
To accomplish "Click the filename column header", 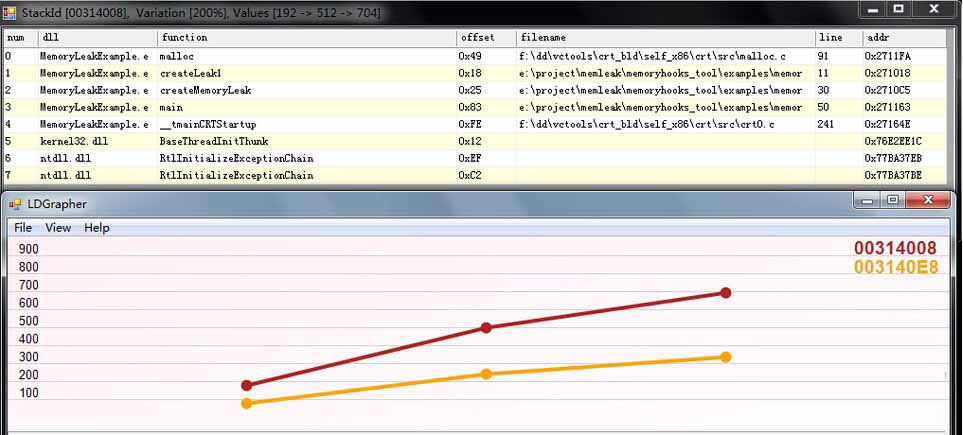I will click(544, 38).
